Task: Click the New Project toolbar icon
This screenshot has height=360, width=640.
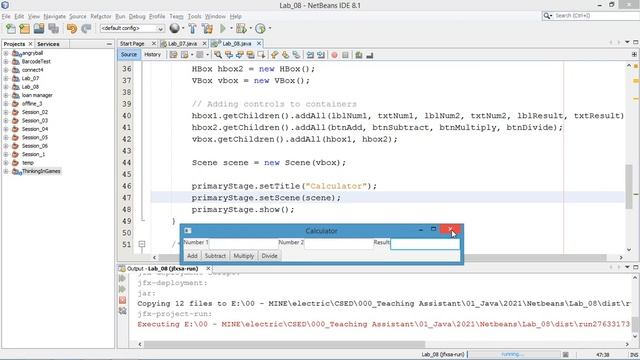Action: tap(24, 29)
